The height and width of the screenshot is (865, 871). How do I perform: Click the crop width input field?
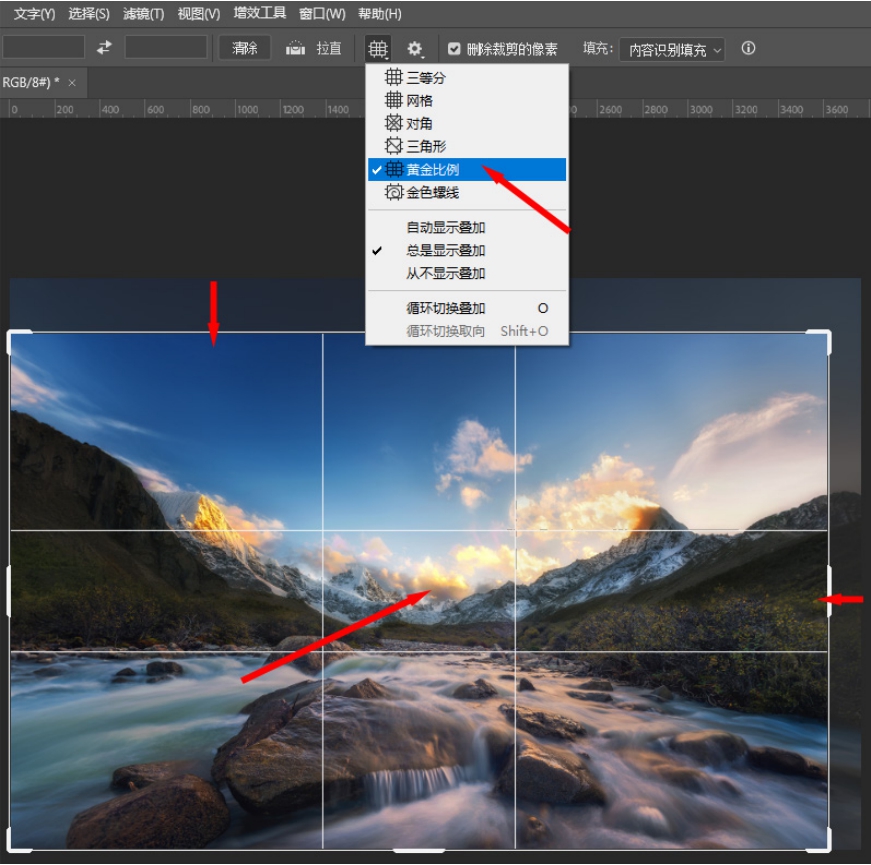pyautogui.click(x=43, y=47)
